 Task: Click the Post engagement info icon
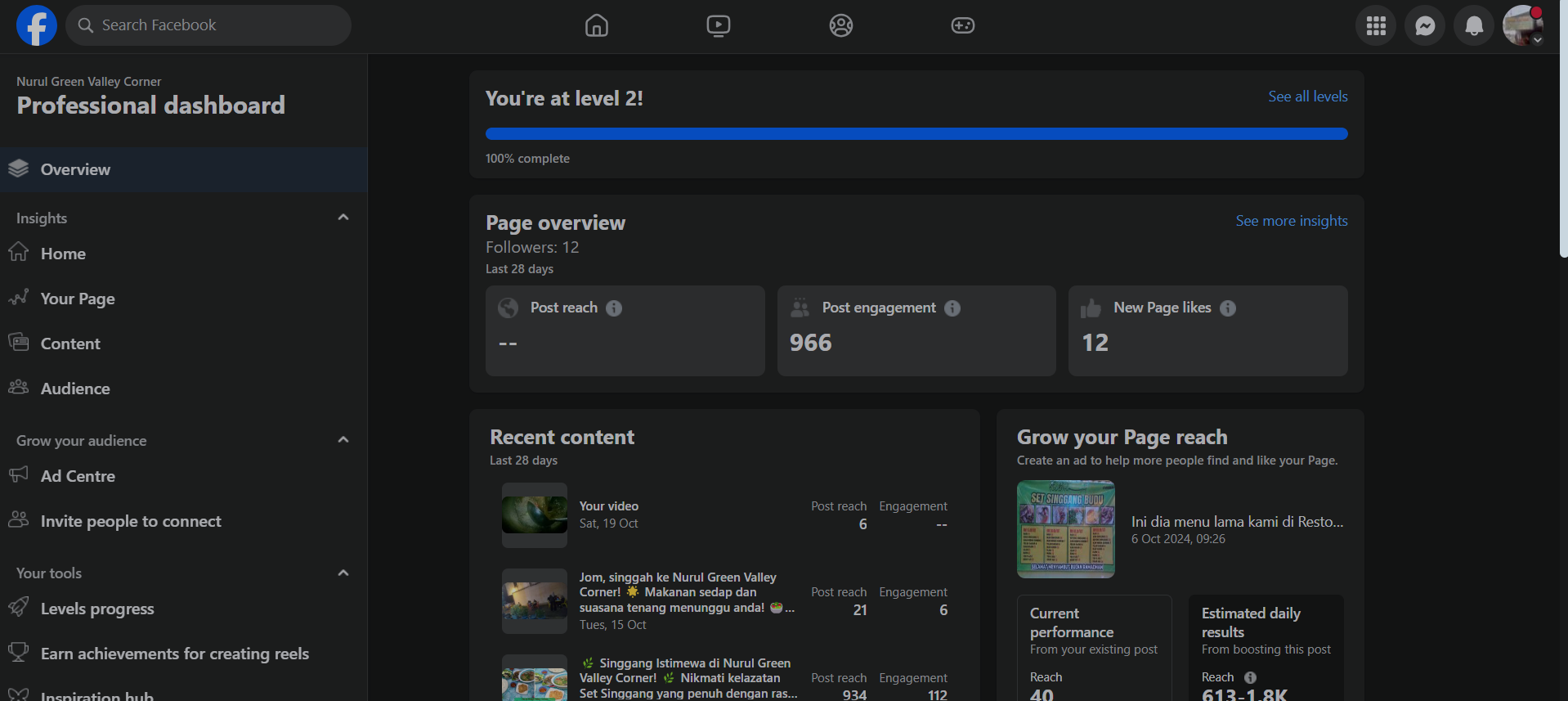tap(952, 308)
